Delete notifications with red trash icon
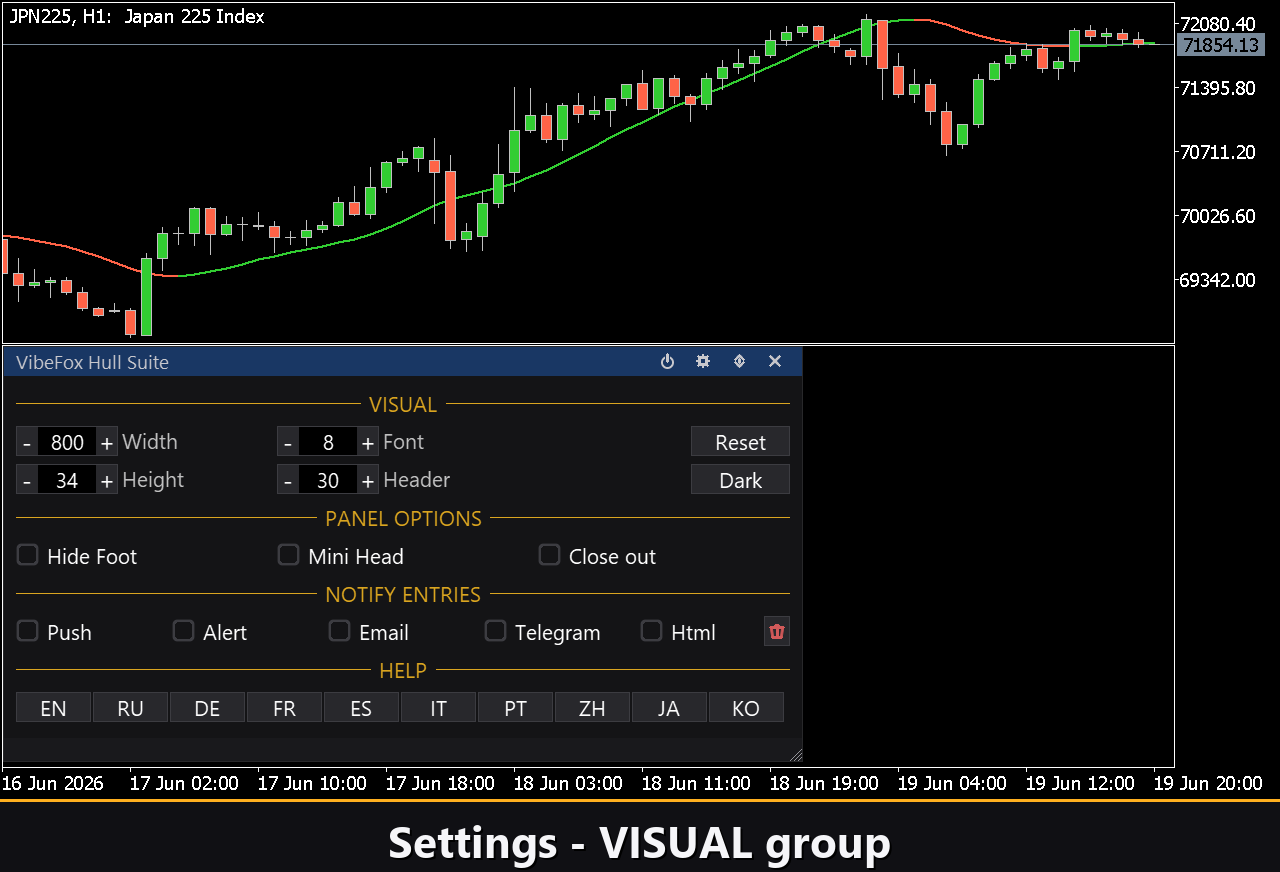The width and height of the screenshot is (1280, 872). pyautogui.click(x=777, y=631)
